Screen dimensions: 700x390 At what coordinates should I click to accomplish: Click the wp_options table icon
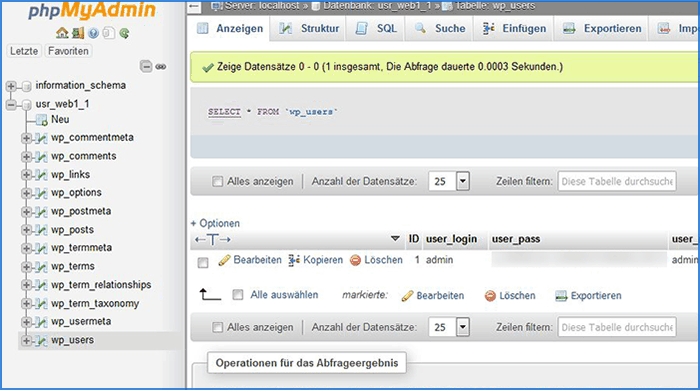(x=41, y=193)
